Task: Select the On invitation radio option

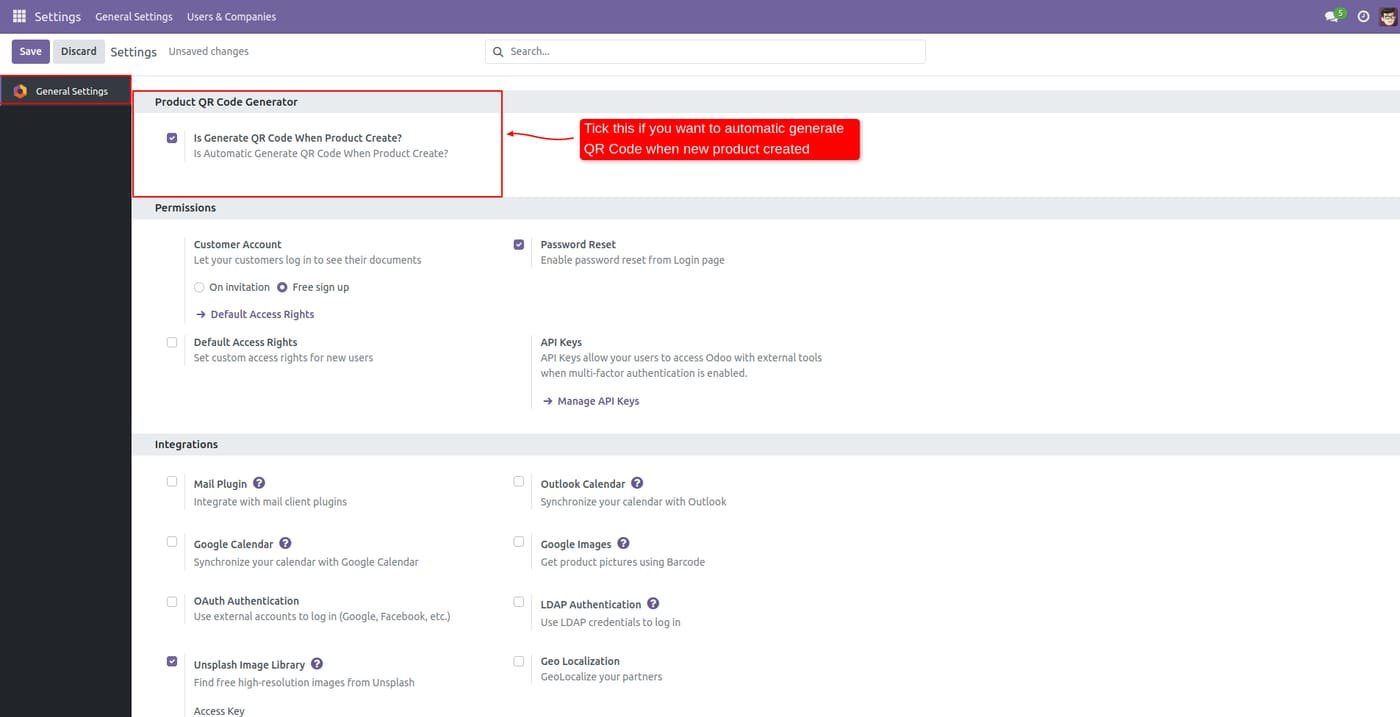Action: (199, 287)
